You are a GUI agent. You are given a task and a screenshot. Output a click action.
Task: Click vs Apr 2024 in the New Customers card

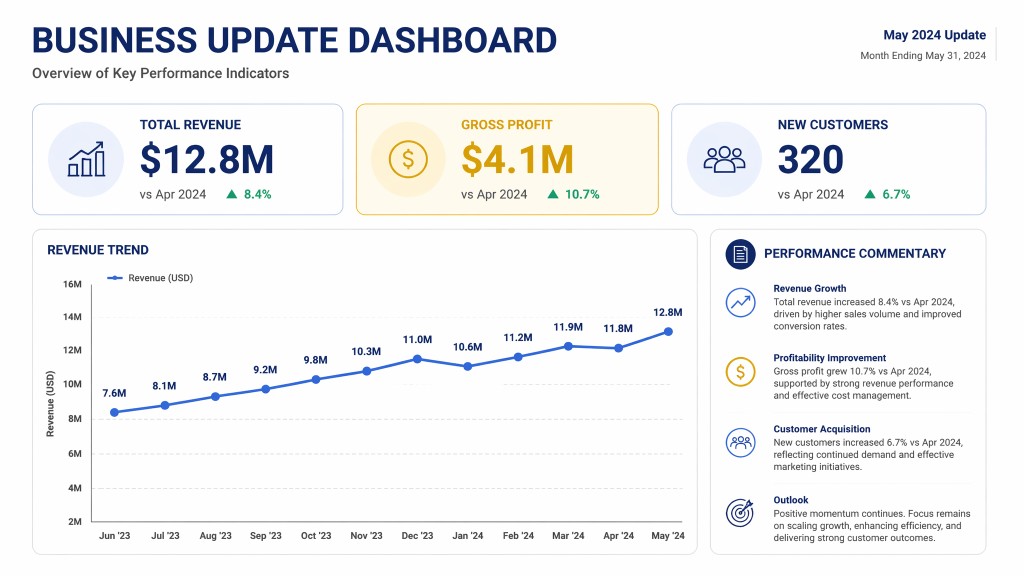810,194
